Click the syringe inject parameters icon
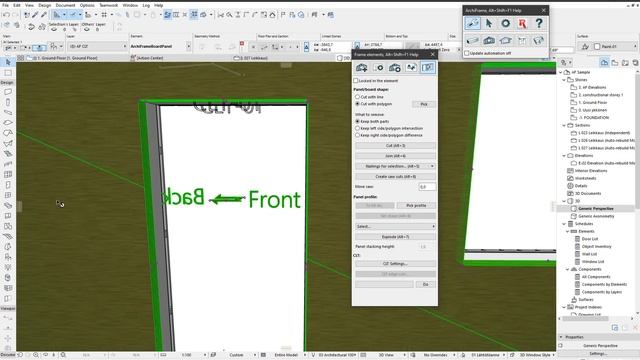 pyautogui.click(x=44, y=15)
